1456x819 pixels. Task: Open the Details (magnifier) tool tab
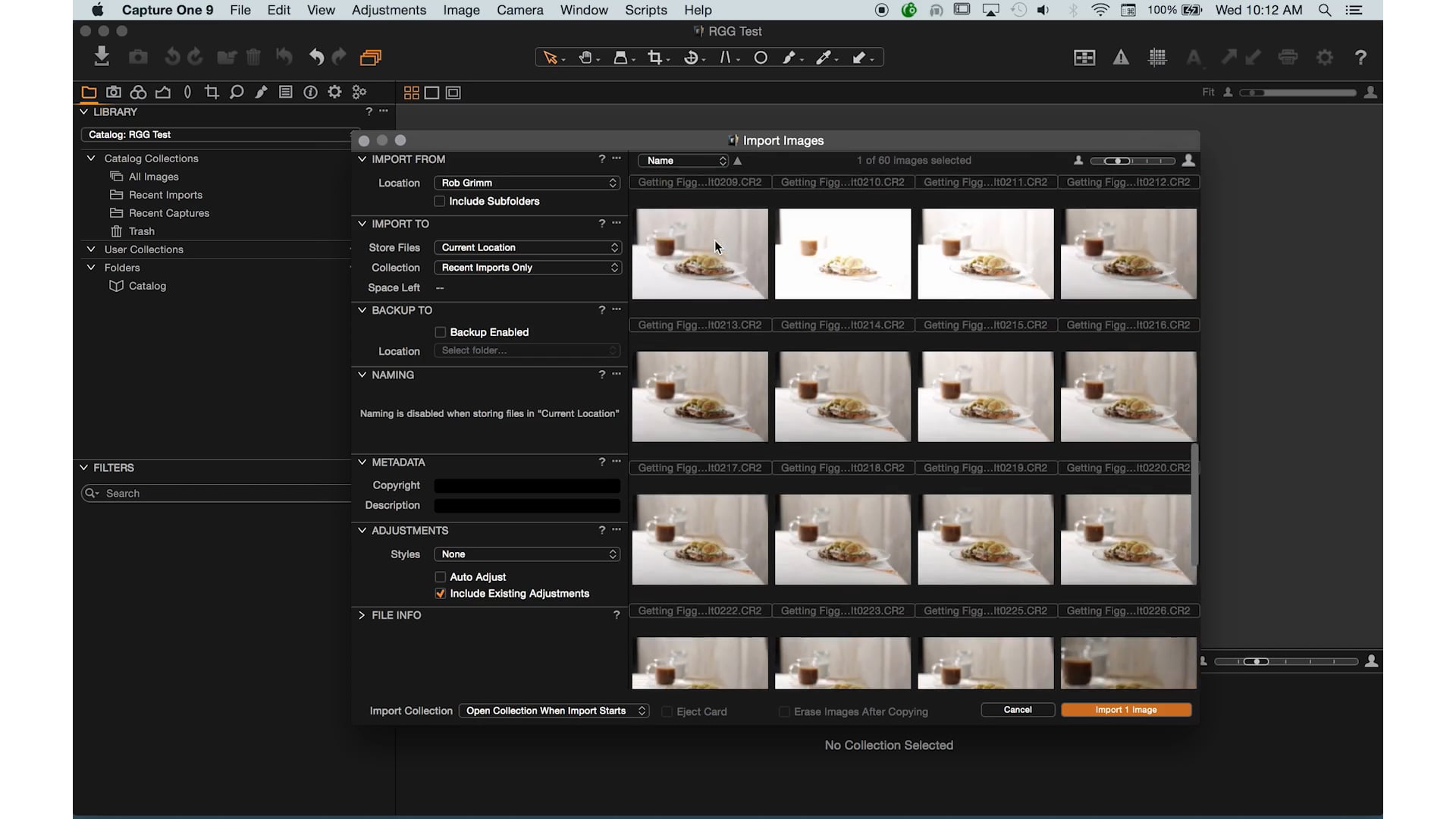coord(236,92)
